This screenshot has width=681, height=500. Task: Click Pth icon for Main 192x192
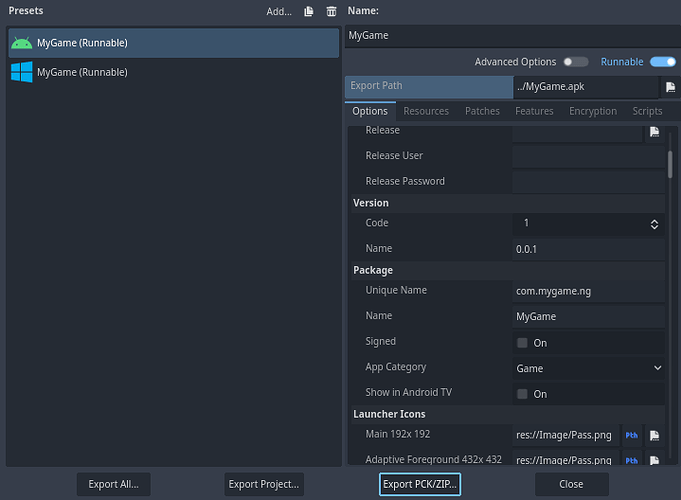pyautogui.click(x=631, y=435)
